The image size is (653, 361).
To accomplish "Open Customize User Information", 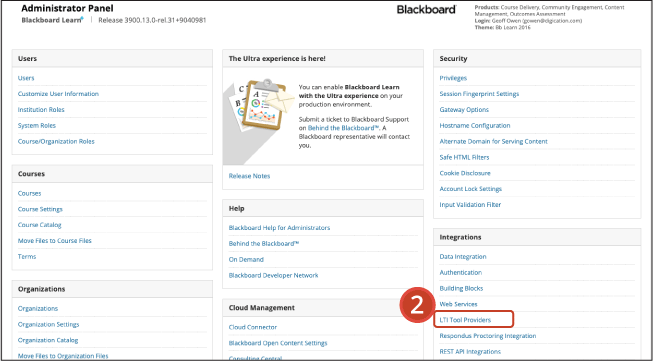I will point(58,94).
